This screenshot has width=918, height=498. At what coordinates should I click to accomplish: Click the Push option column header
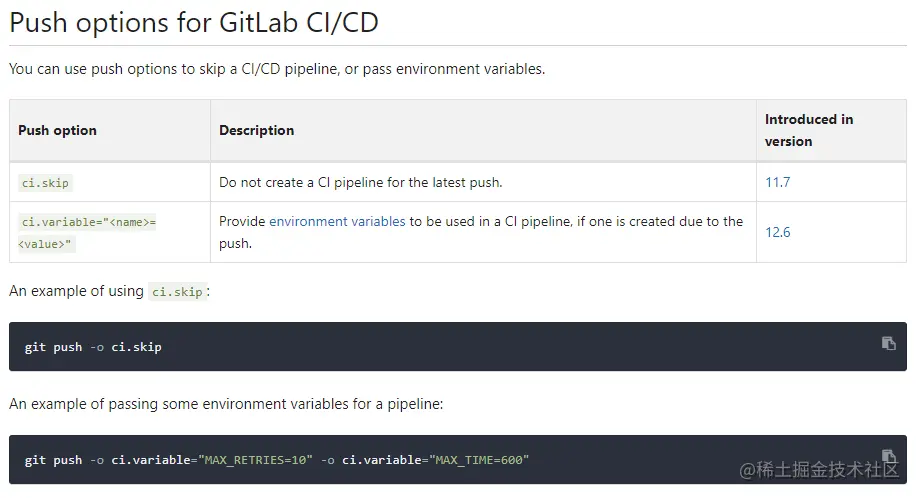(x=58, y=130)
